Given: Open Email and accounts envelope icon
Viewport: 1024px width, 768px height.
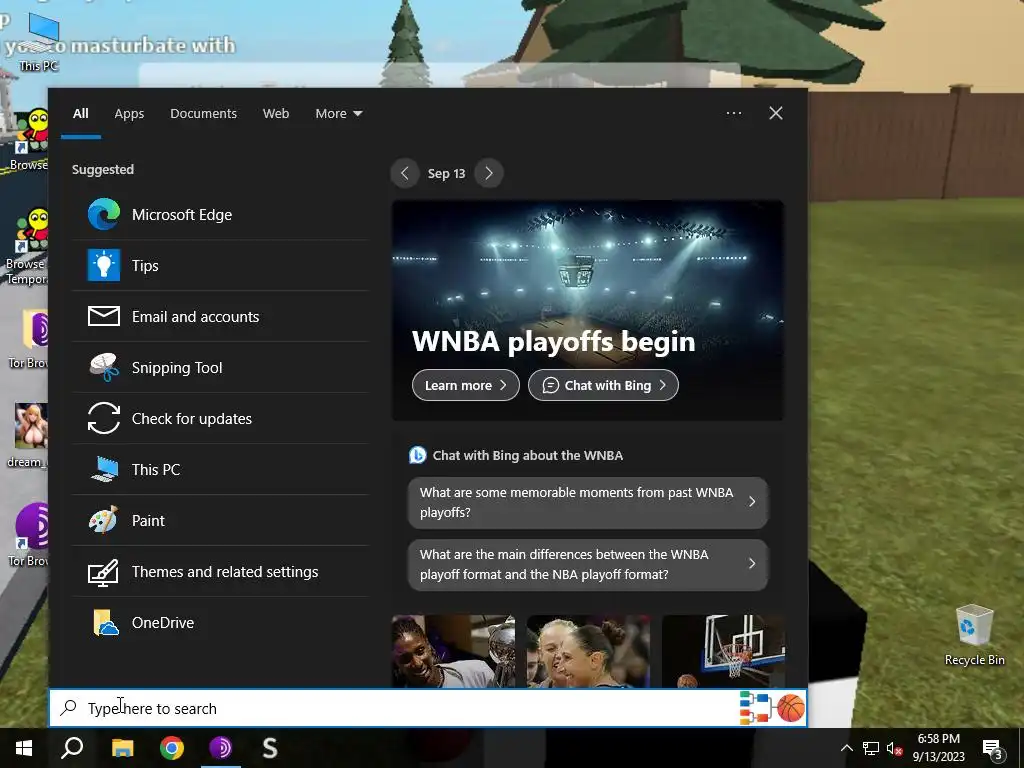Looking at the screenshot, I should (x=104, y=317).
